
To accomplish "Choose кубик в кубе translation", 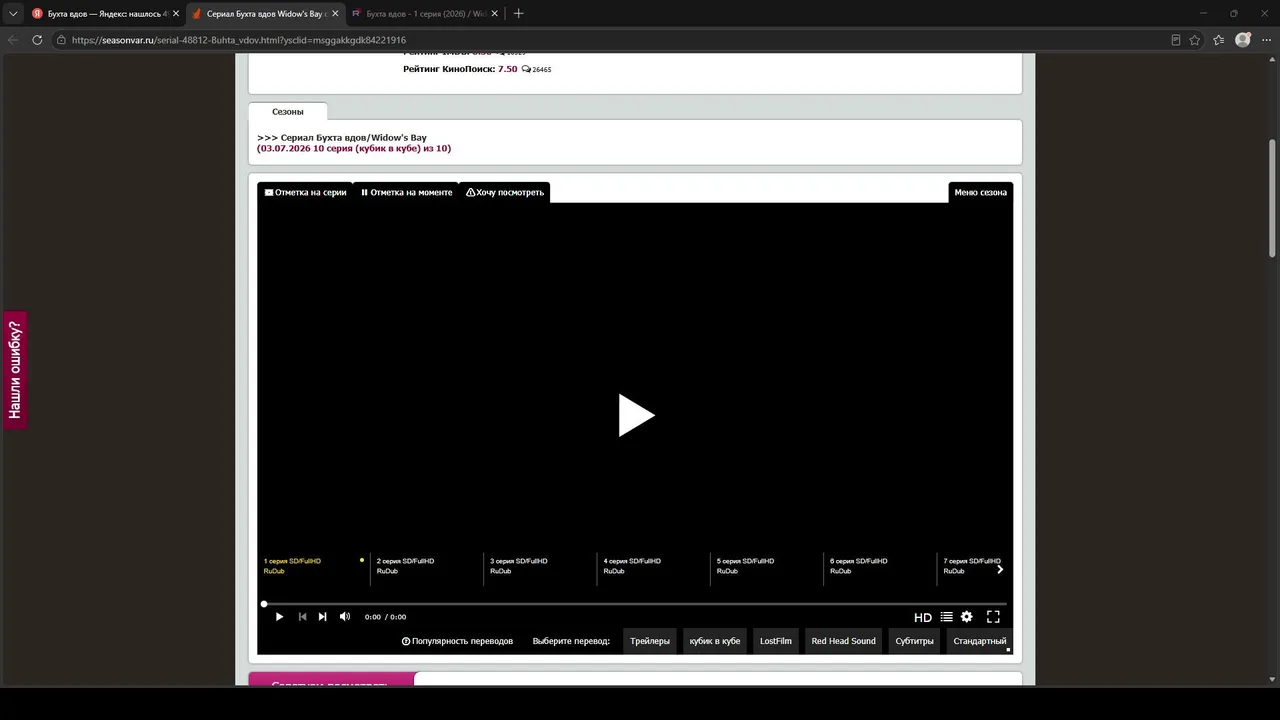I will pos(715,641).
